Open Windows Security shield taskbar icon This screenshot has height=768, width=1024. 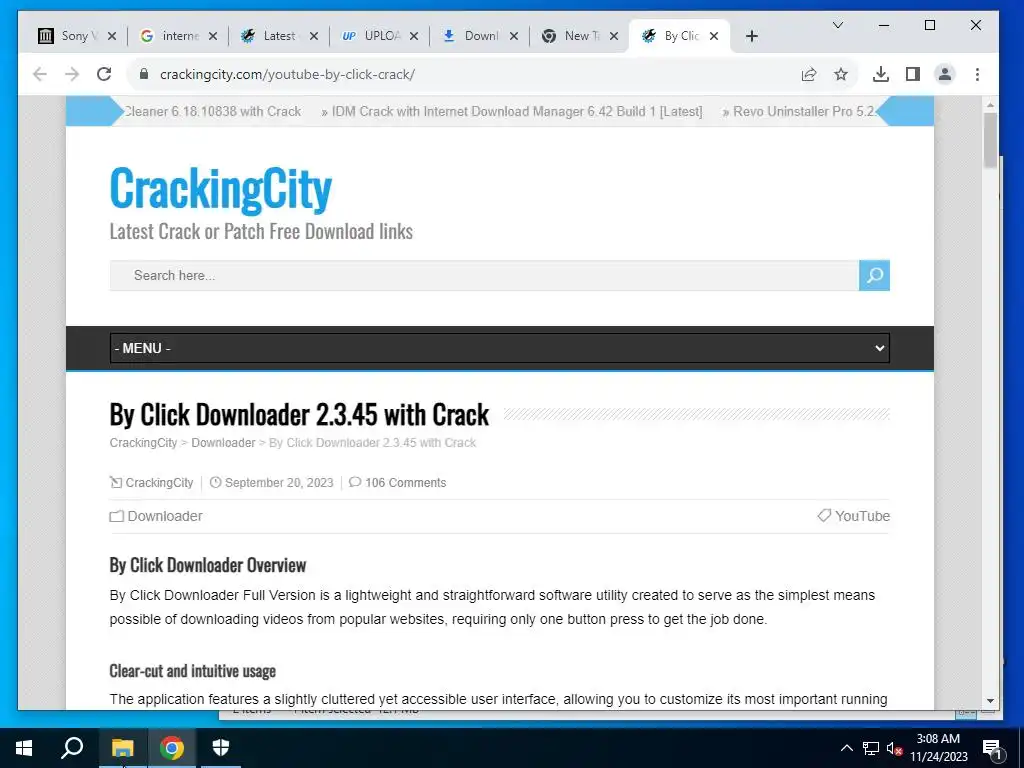(221, 748)
